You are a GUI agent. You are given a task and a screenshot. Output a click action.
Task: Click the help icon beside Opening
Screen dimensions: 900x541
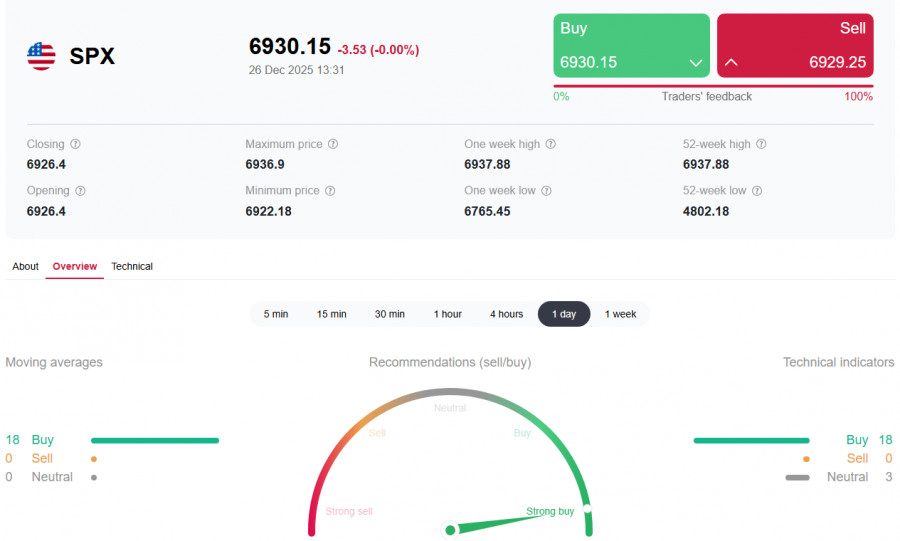pyautogui.click(x=80, y=191)
